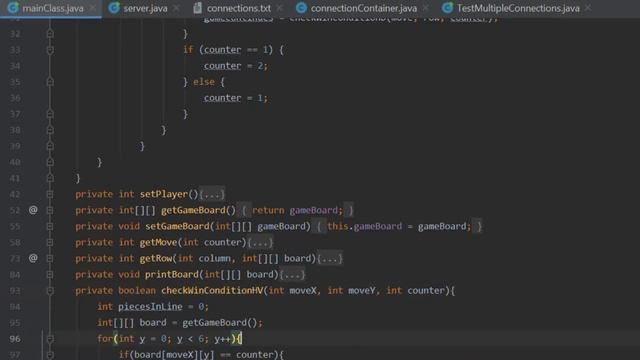
Task: Click the connectionContainer.java class file icon
Action: [x=301, y=7]
